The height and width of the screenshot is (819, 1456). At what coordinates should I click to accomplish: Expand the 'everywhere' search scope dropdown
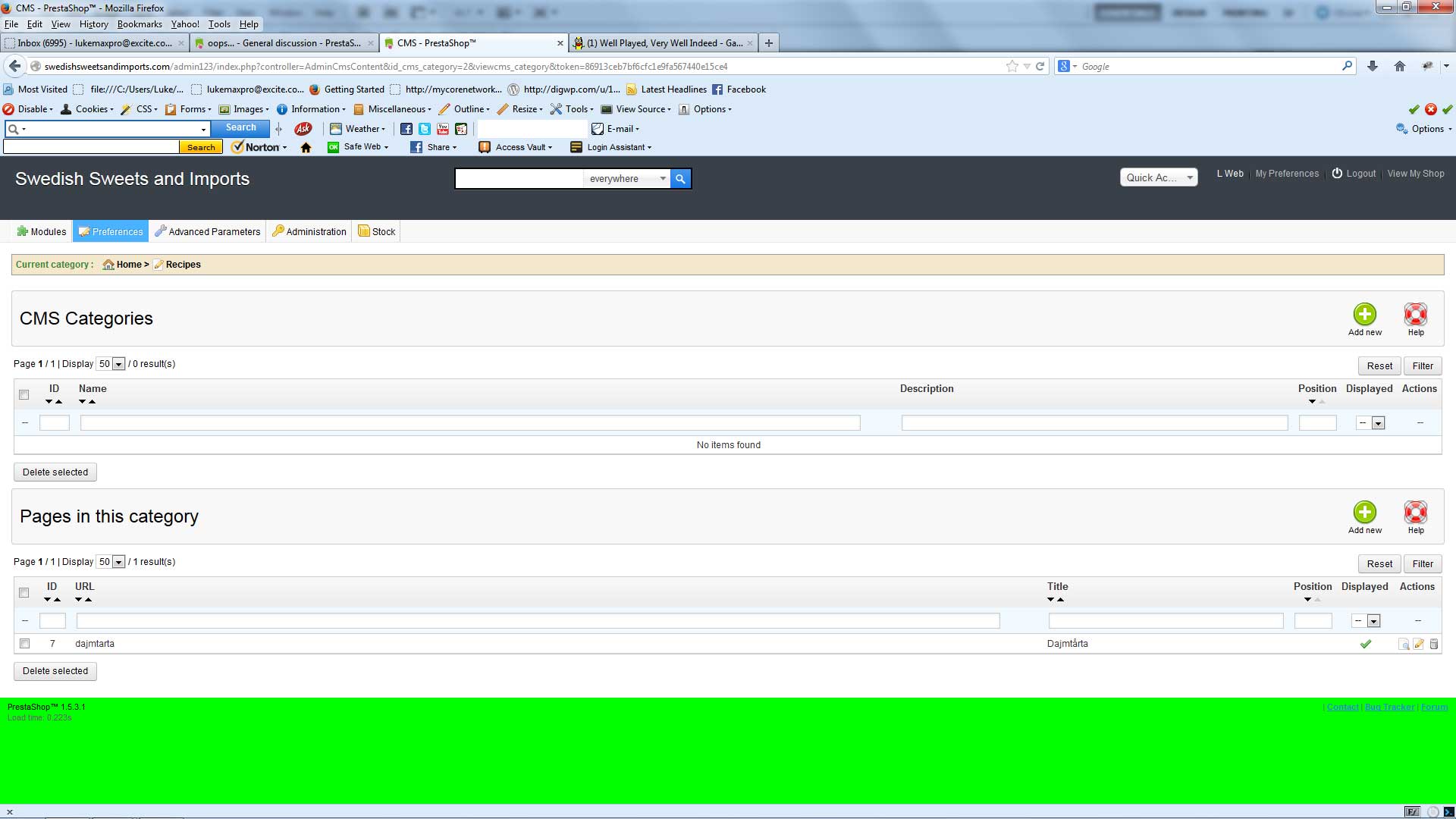[x=627, y=179]
